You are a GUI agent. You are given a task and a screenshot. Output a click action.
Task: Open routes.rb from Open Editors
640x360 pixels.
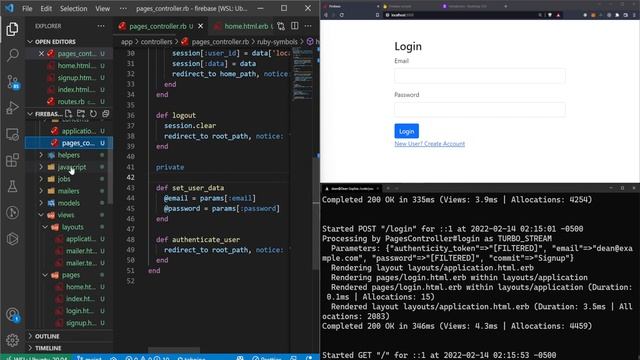point(69,101)
